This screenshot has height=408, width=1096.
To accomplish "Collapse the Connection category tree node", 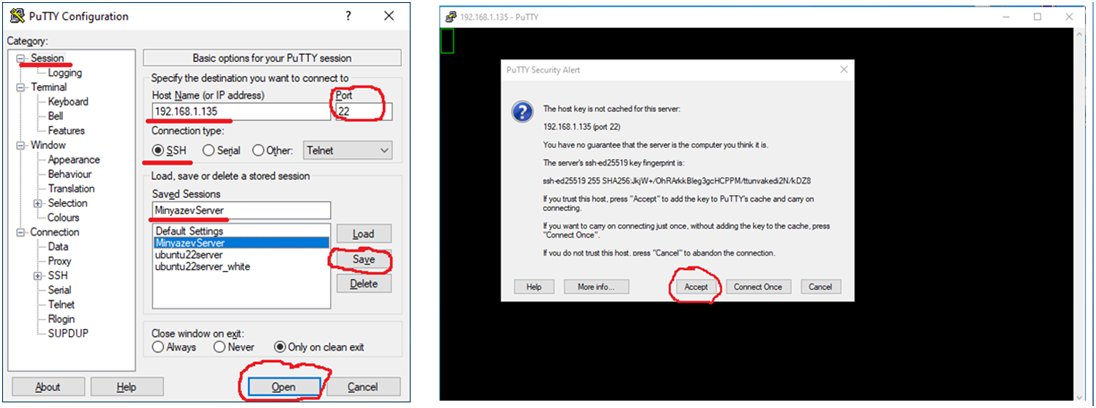I will (x=21, y=232).
